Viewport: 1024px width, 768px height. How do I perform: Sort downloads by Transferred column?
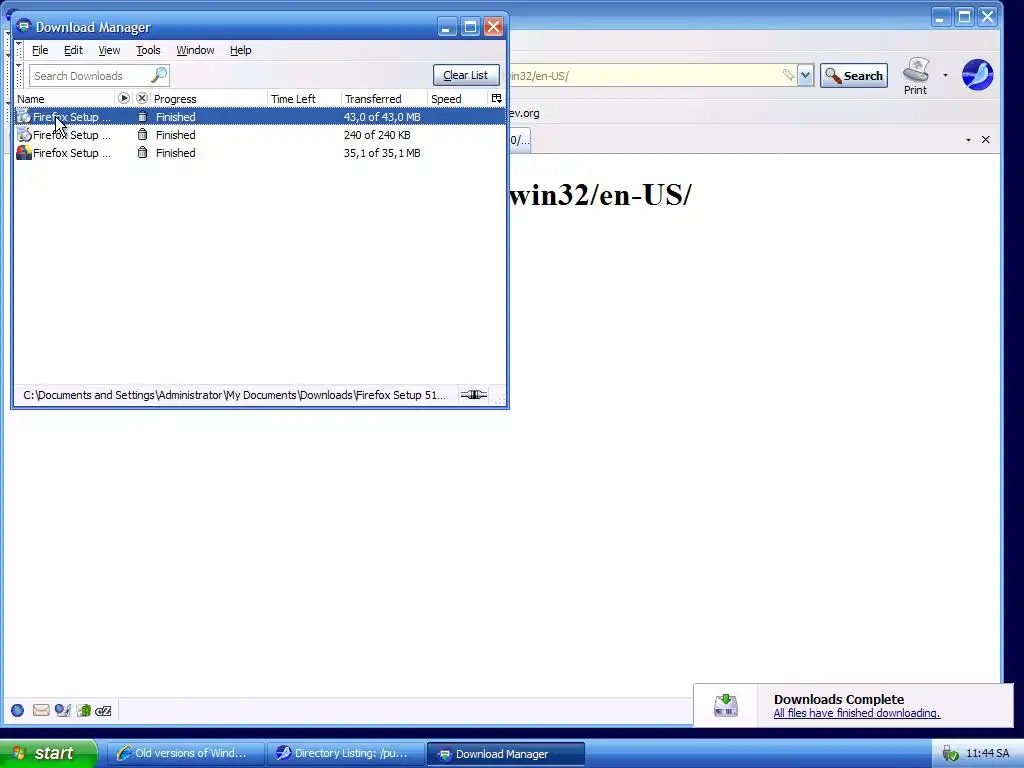point(384,99)
